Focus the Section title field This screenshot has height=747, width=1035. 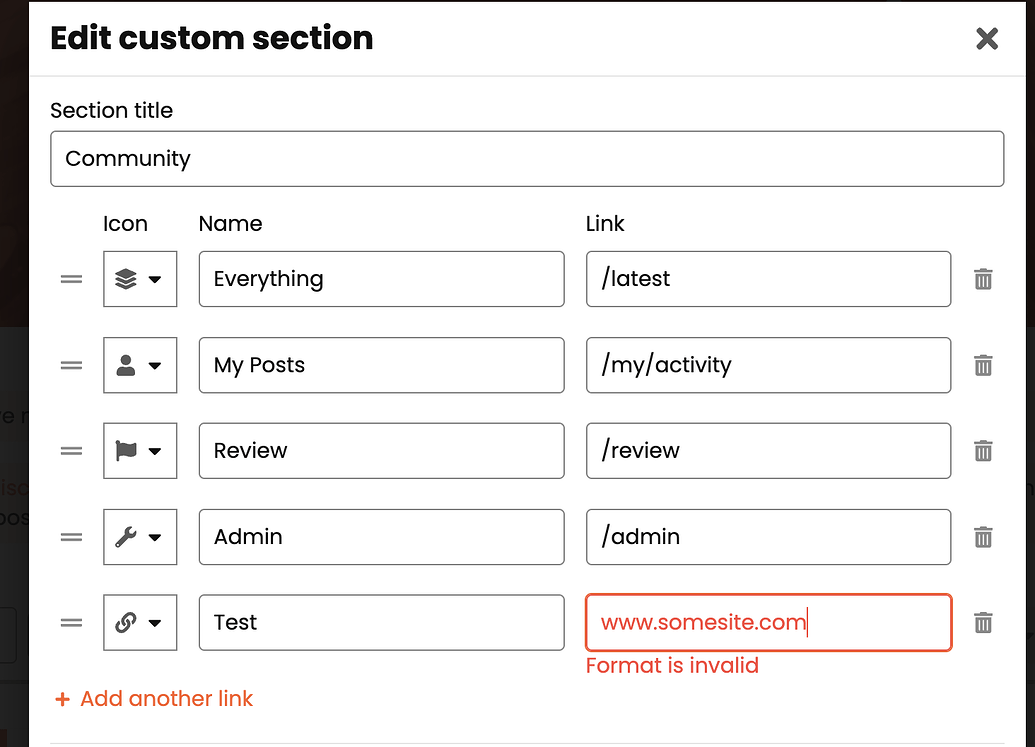[527, 159]
